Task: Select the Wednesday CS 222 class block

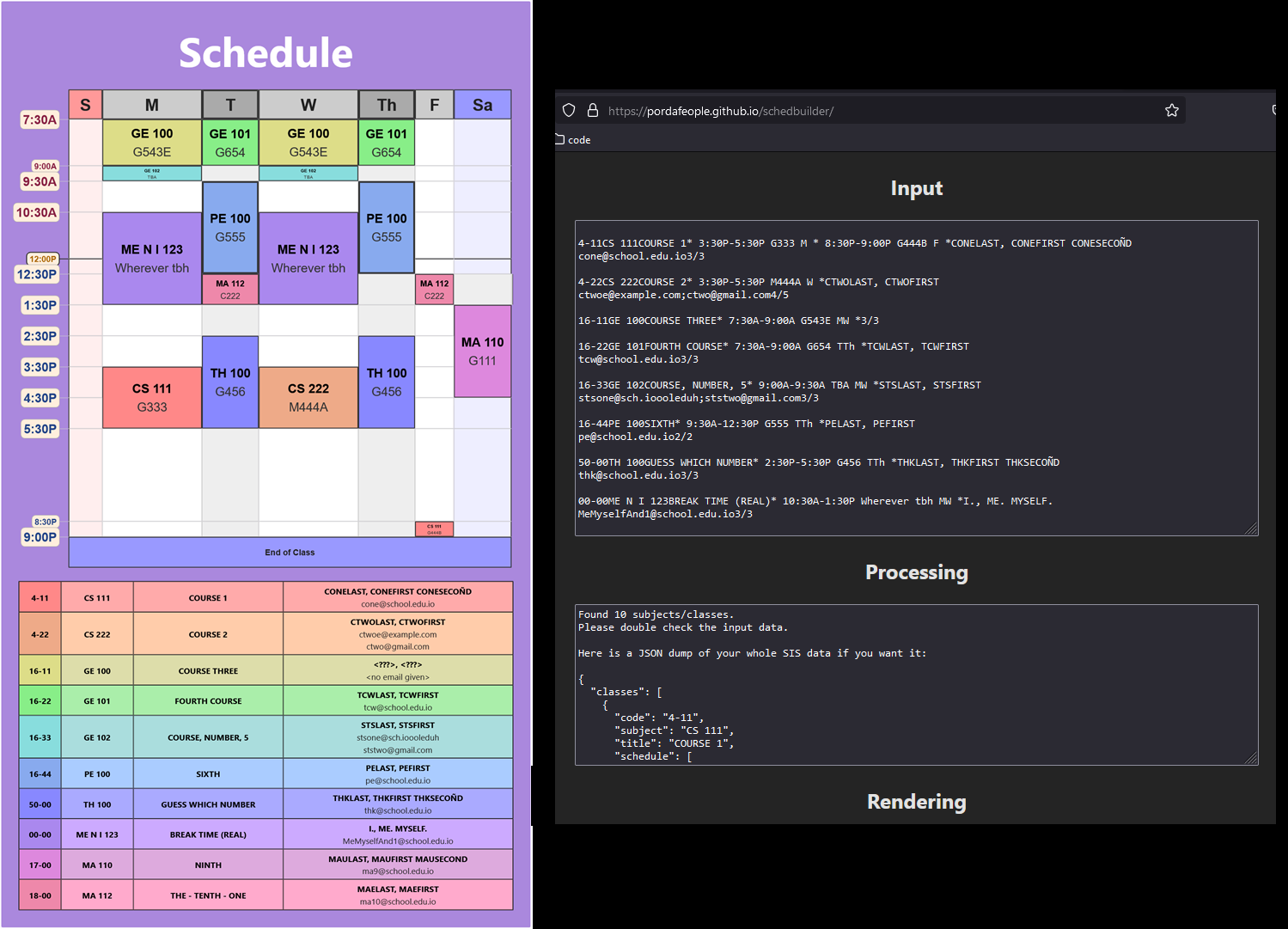Action: pos(308,398)
